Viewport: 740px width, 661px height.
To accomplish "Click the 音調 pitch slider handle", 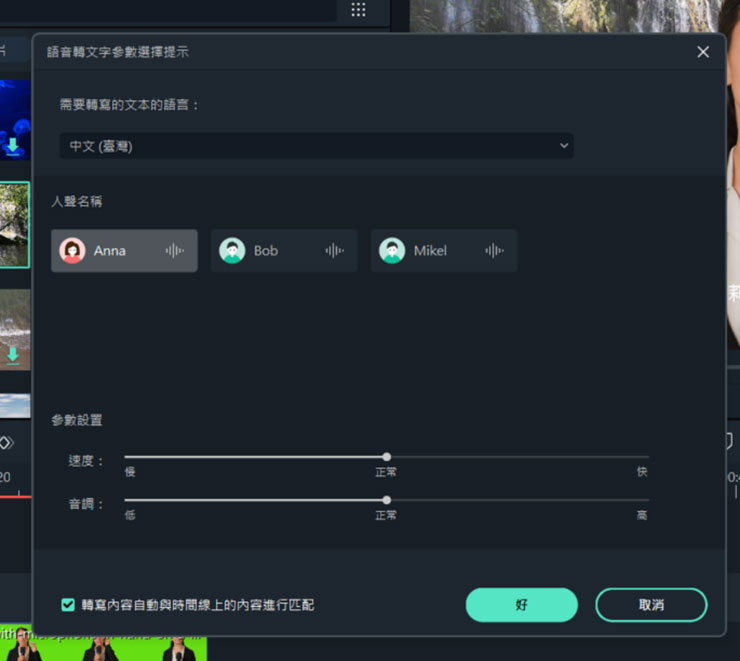I will 387,500.
